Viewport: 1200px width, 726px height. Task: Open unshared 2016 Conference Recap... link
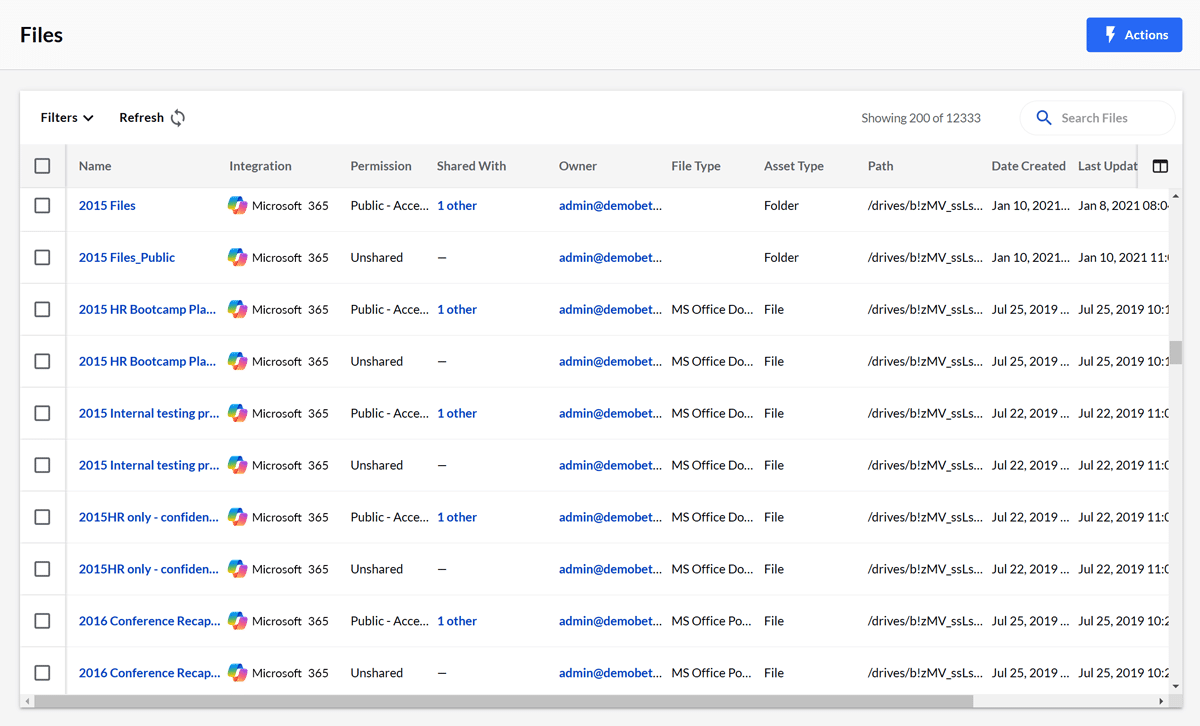click(150, 673)
